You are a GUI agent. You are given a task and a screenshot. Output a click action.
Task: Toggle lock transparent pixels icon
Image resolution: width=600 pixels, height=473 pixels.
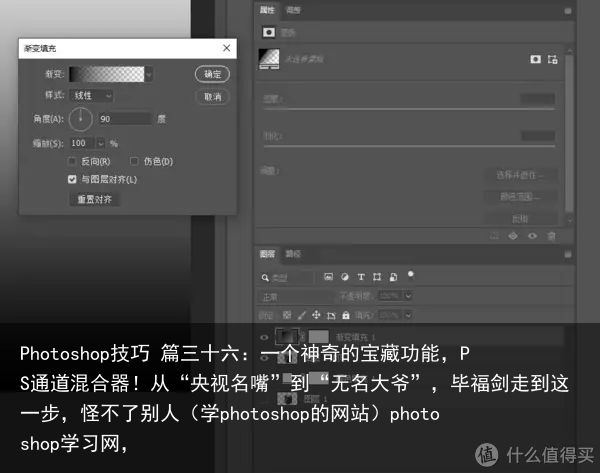tap(287, 315)
